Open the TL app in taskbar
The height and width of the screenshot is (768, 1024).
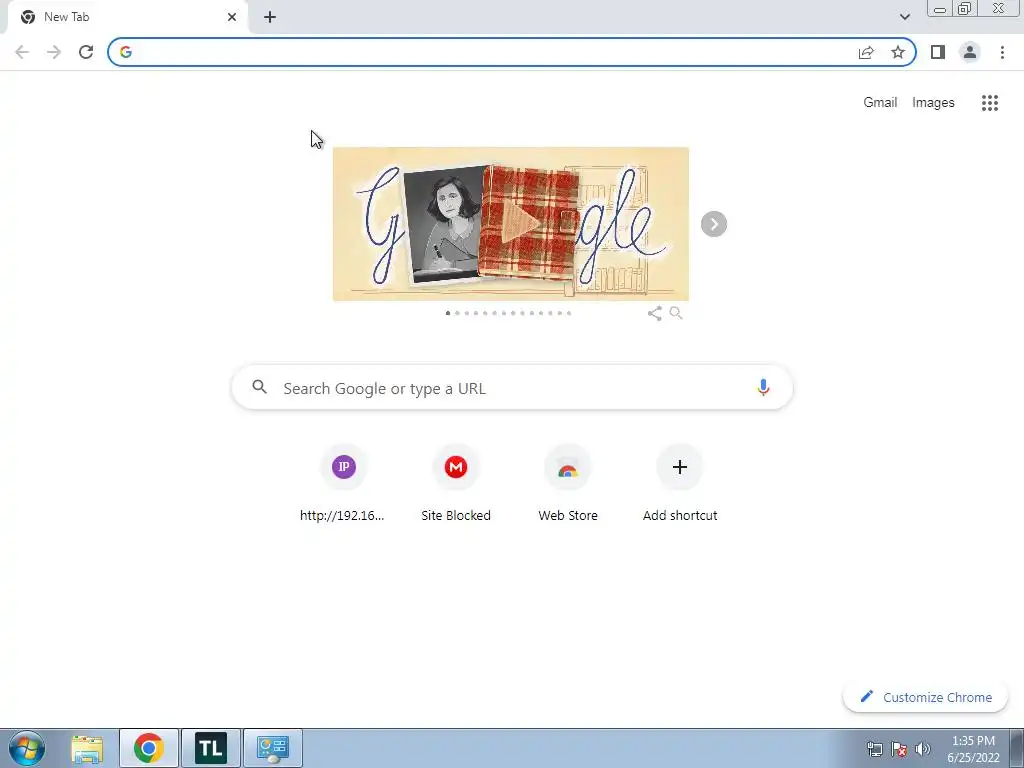(211, 748)
